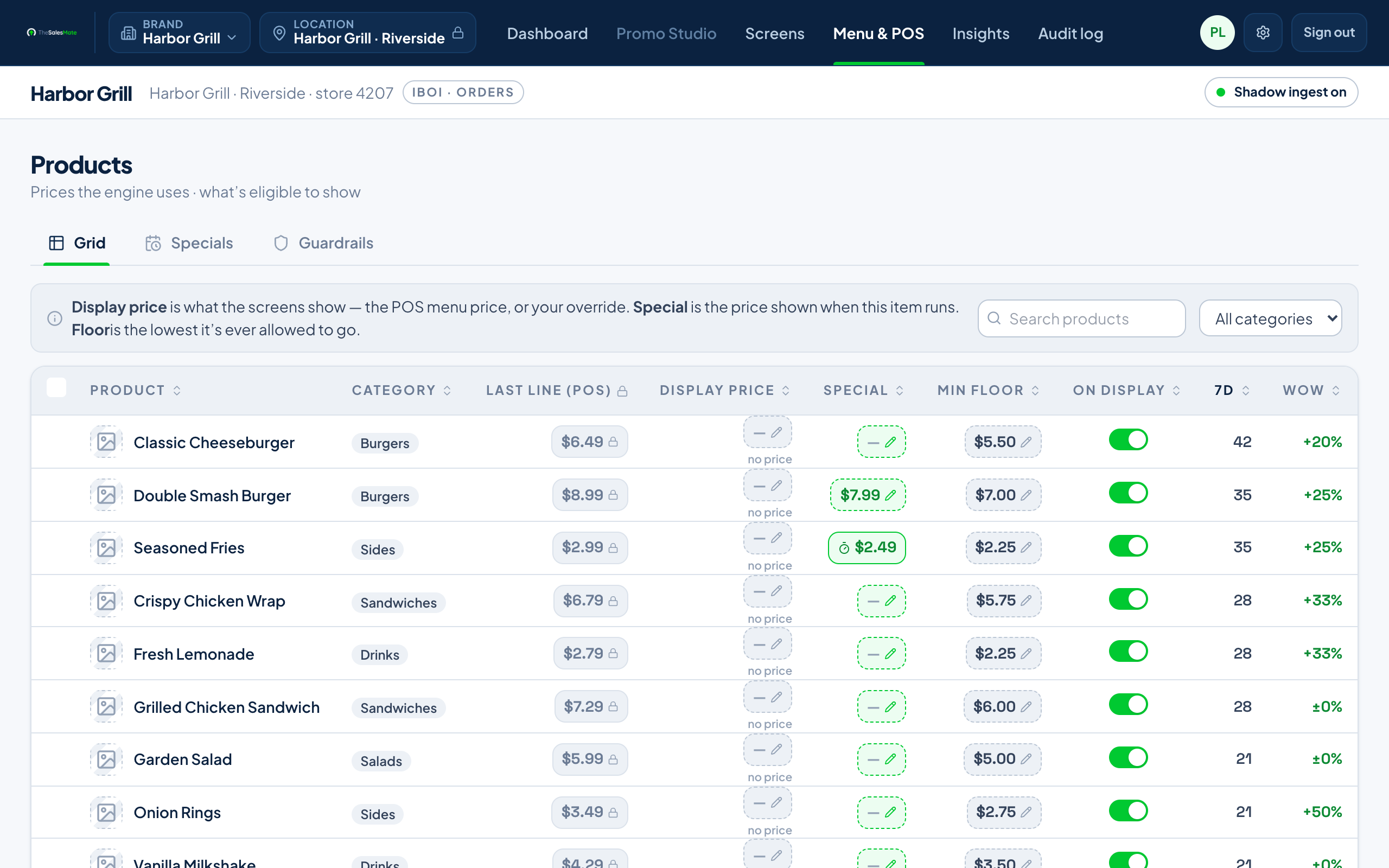The width and height of the screenshot is (1389, 868).
Task: Disable Seasoned Fries on display
Action: pyautogui.click(x=1128, y=546)
